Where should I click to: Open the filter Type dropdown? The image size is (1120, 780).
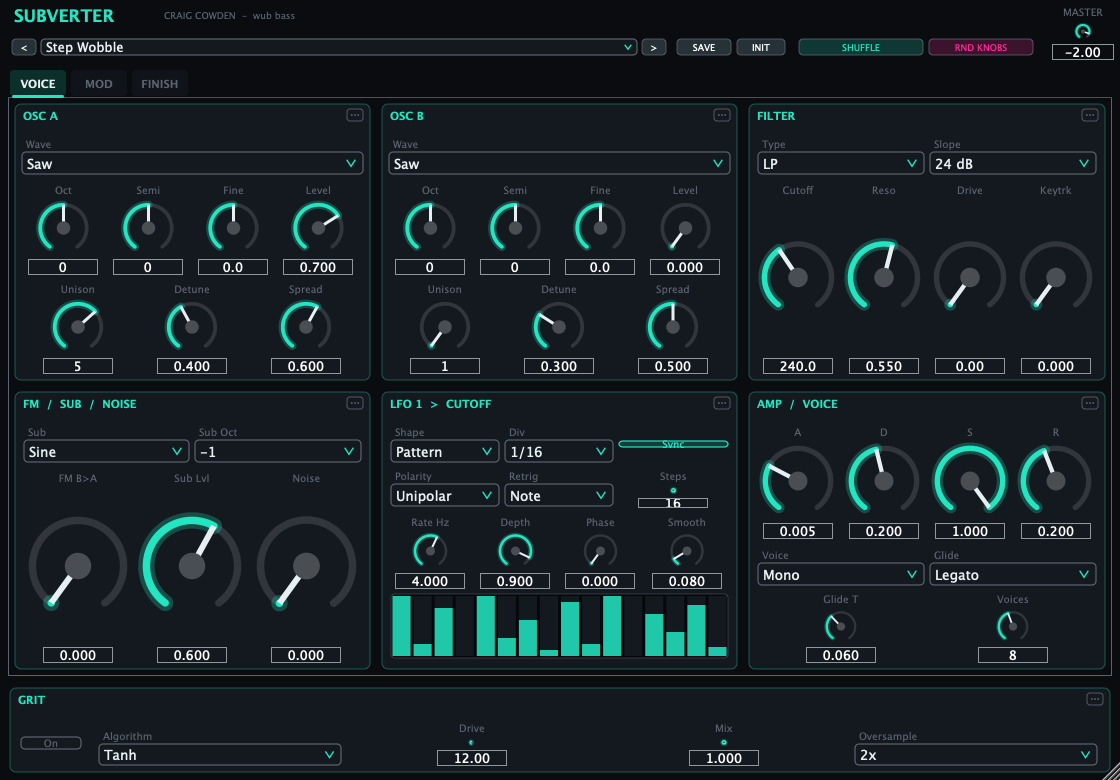(841, 164)
